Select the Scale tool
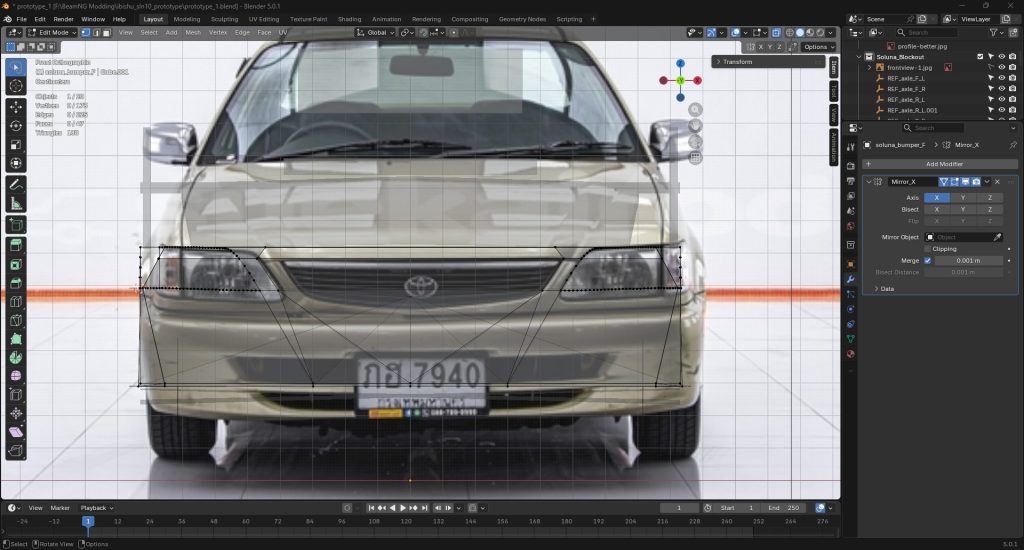Viewport: 1024px width, 550px height. (x=16, y=144)
